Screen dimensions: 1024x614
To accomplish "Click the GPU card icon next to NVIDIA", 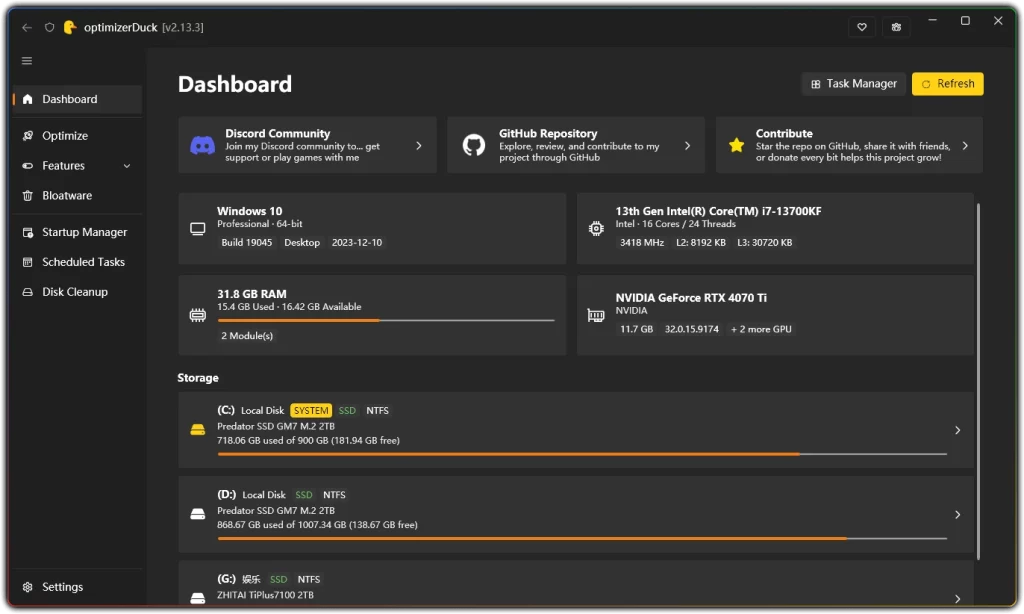I will click(x=596, y=315).
